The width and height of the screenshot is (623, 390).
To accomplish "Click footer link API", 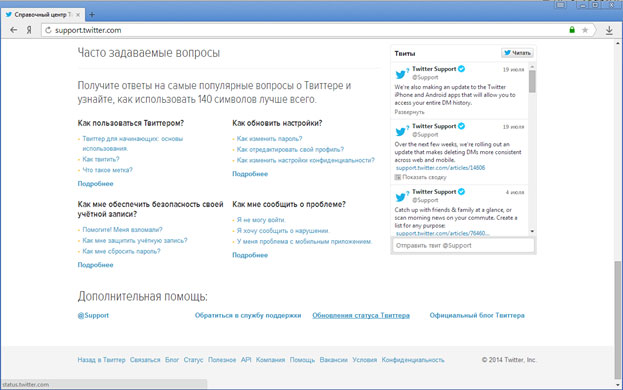I will (x=246, y=360).
